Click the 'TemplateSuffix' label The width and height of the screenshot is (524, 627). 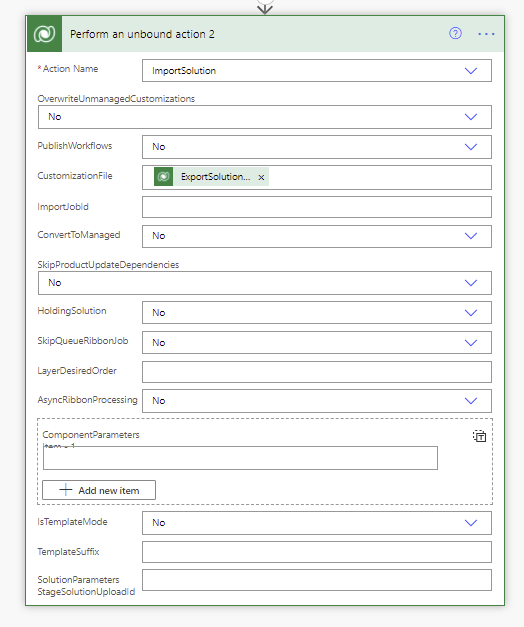pyautogui.click(x=68, y=552)
